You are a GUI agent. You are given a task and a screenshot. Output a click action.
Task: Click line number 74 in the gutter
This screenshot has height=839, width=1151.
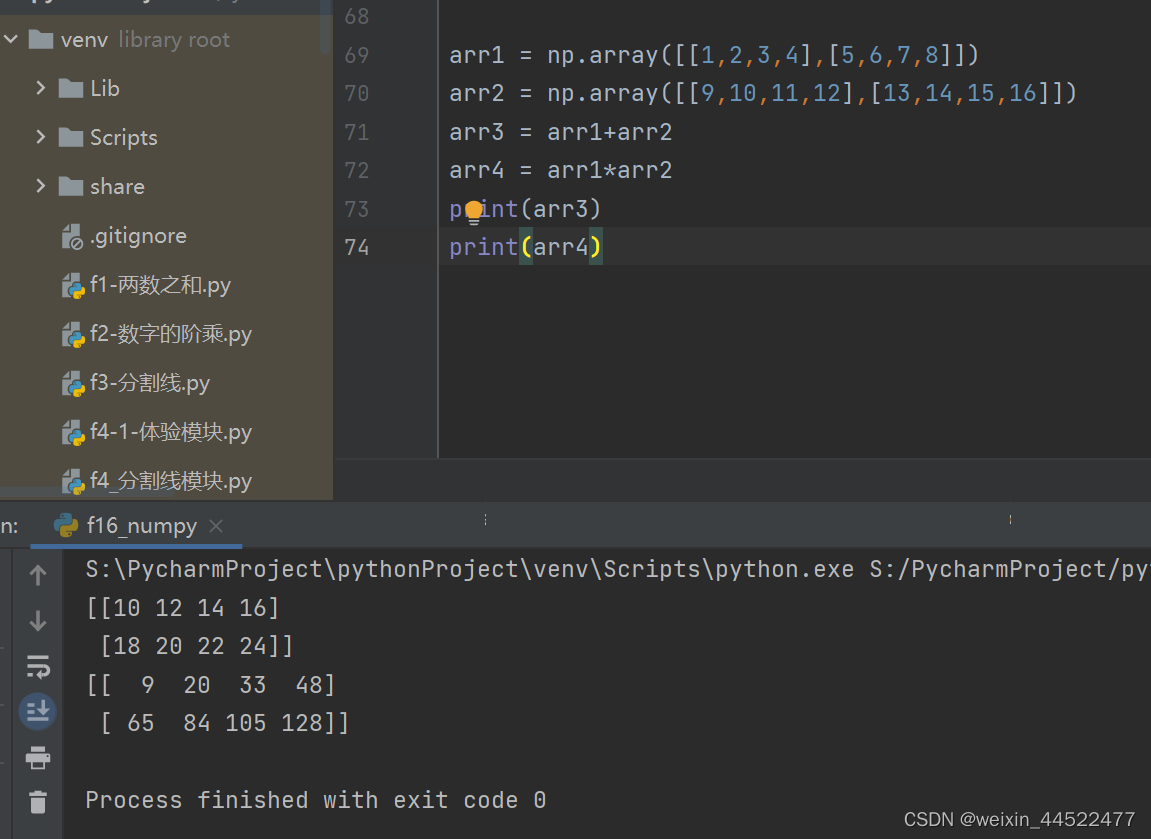[x=357, y=247]
